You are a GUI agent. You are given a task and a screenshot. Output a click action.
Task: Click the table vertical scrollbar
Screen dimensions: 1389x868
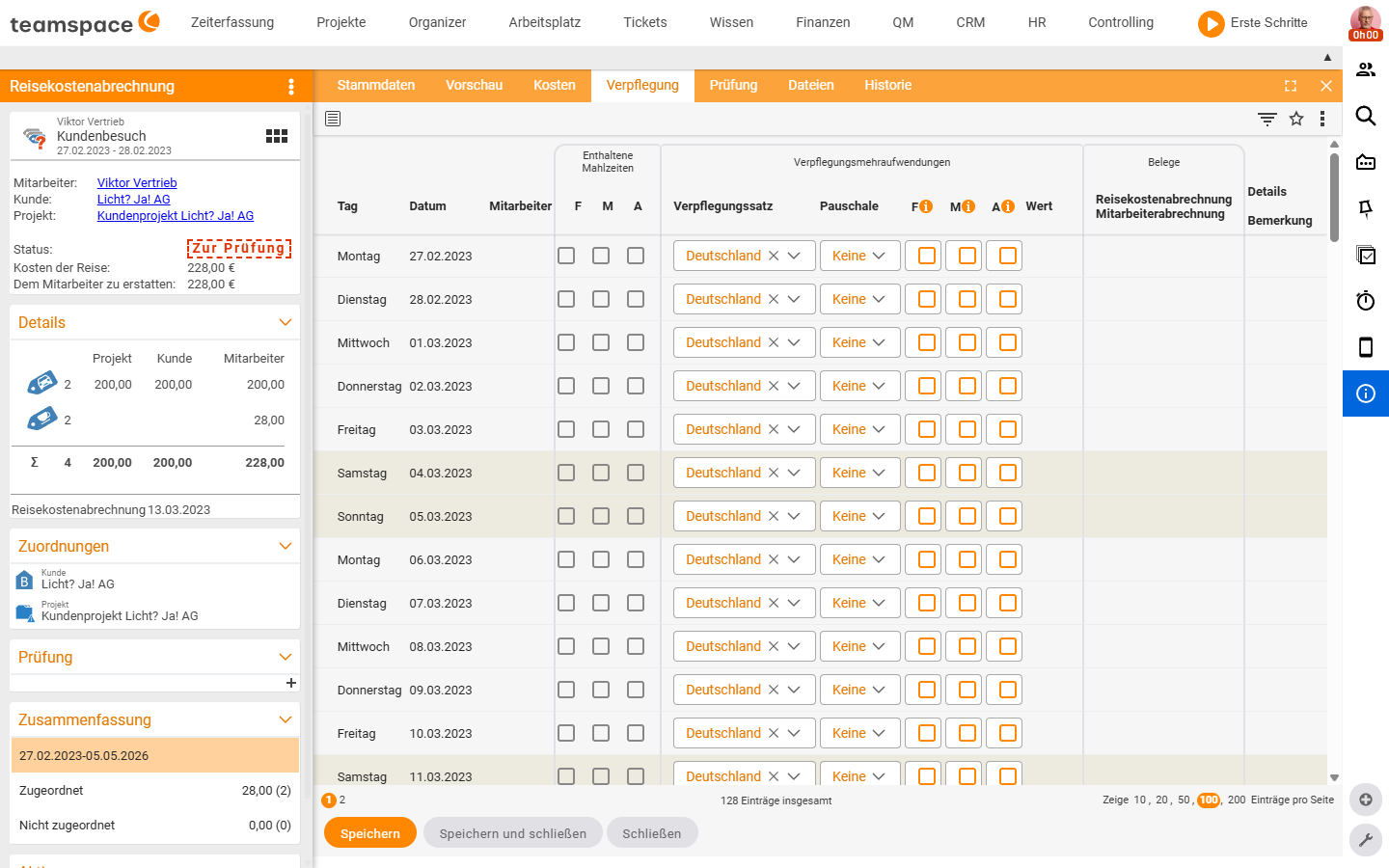[x=1334, y=197]
